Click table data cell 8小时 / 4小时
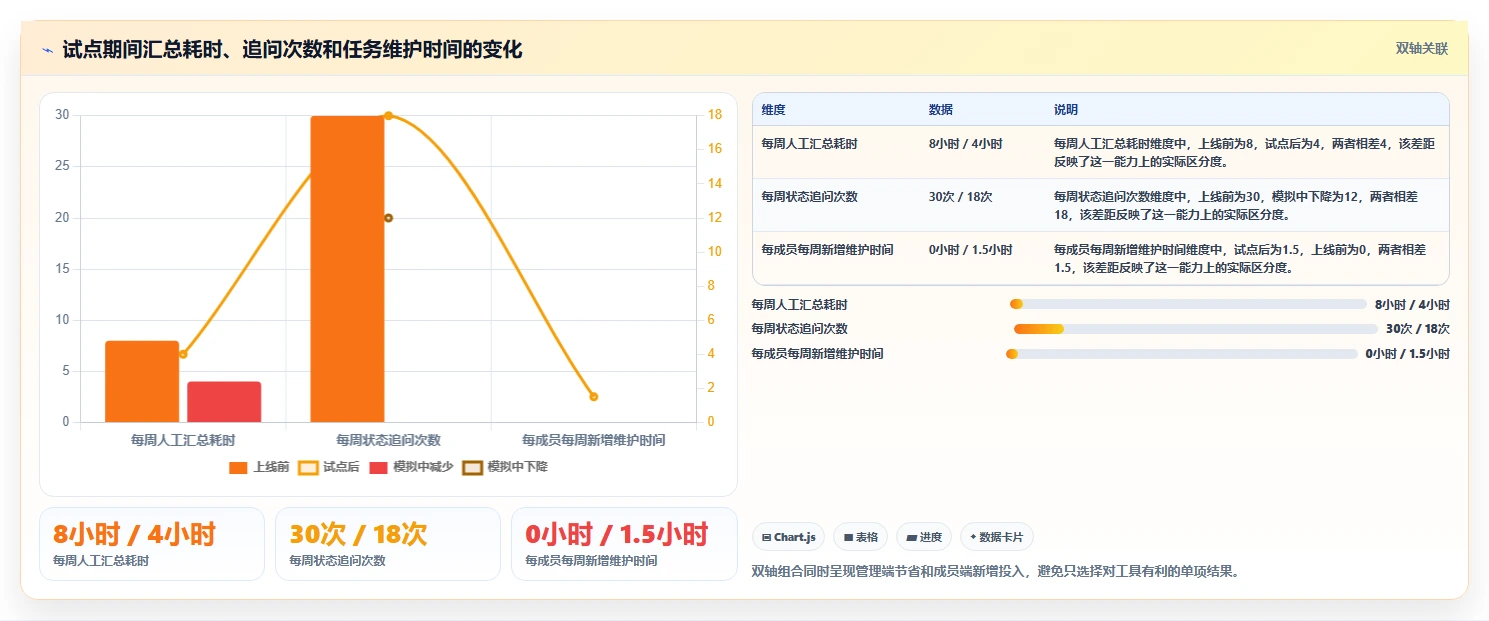This screenshot has width=1489, height=621. tap(965, 144)
